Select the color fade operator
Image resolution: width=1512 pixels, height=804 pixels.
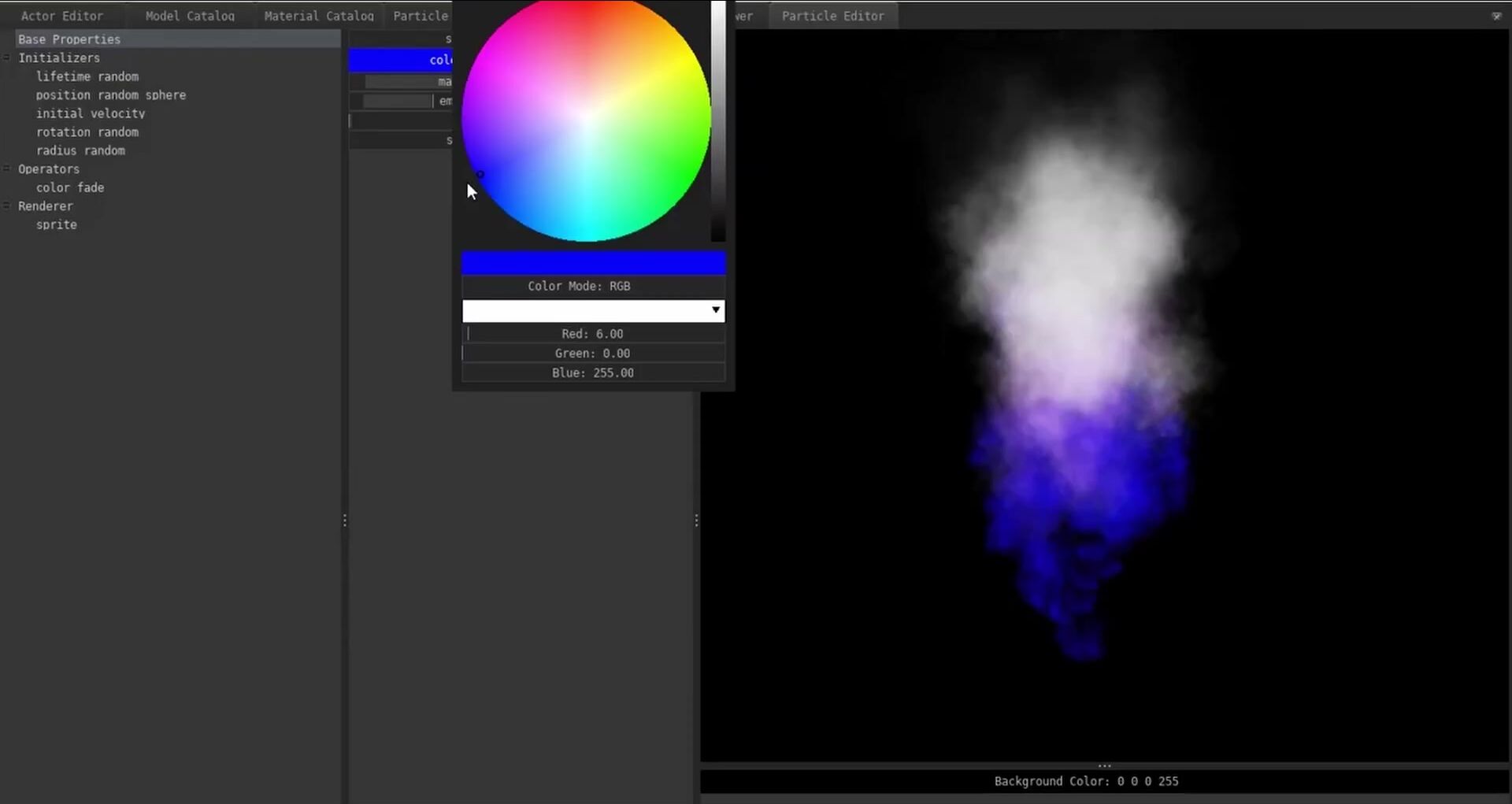point(70,187)
